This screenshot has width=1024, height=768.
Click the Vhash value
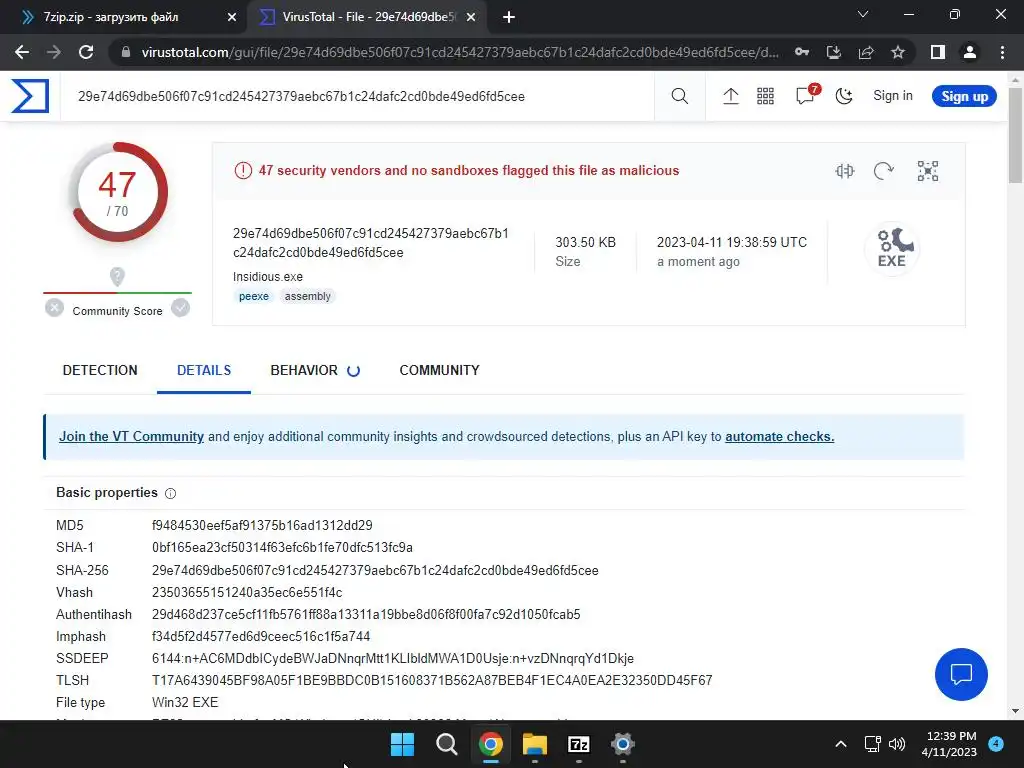[x=247, y=592]
